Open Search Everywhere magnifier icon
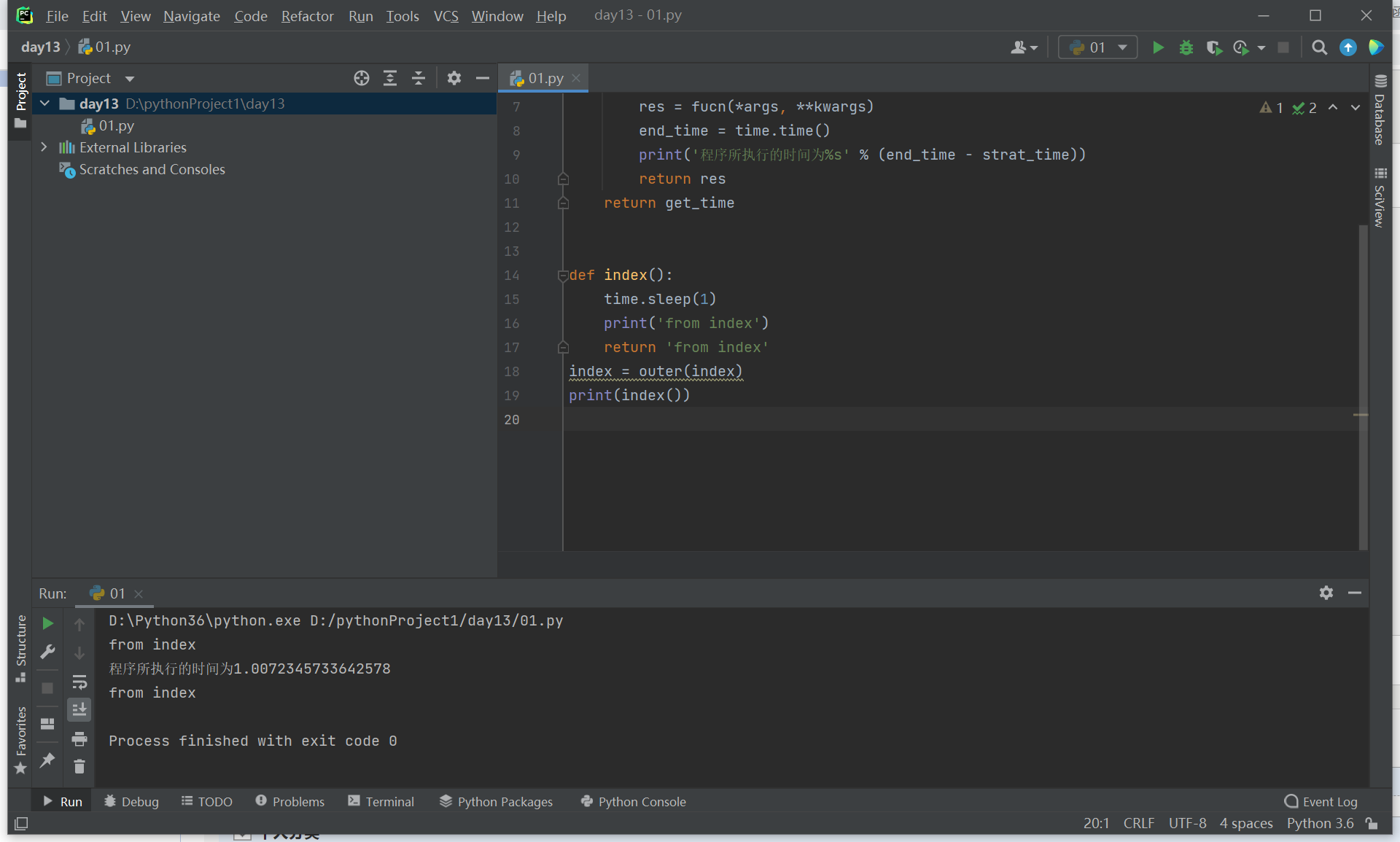The width and height of the screenshot is (1400, 842). point(1319,48)
